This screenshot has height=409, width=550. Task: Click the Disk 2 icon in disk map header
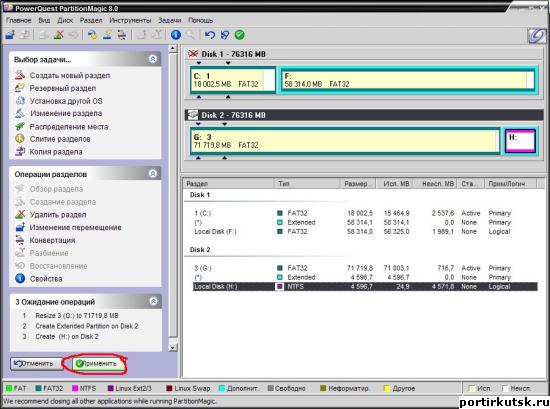point(193,115)
